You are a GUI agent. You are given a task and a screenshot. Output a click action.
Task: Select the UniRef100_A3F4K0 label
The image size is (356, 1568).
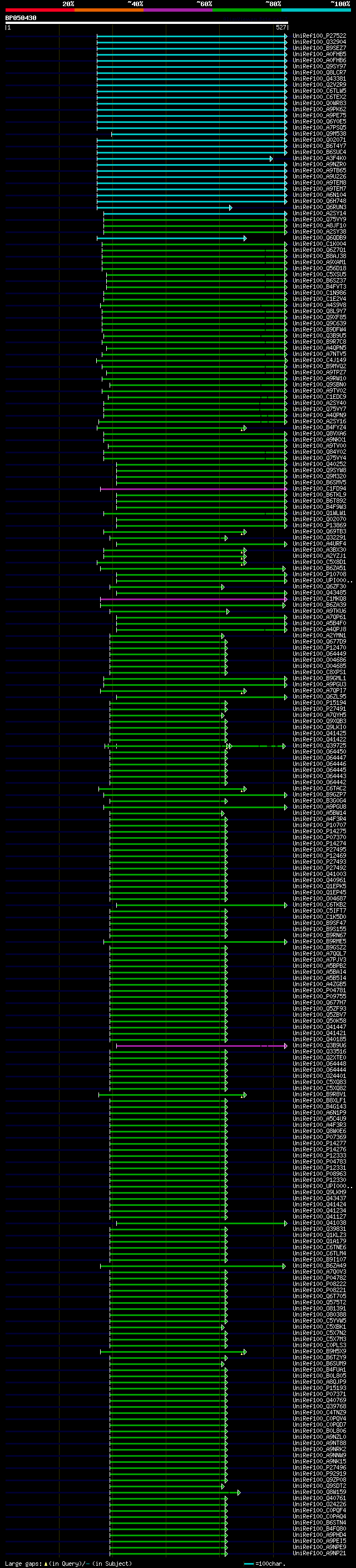point(319,159)
